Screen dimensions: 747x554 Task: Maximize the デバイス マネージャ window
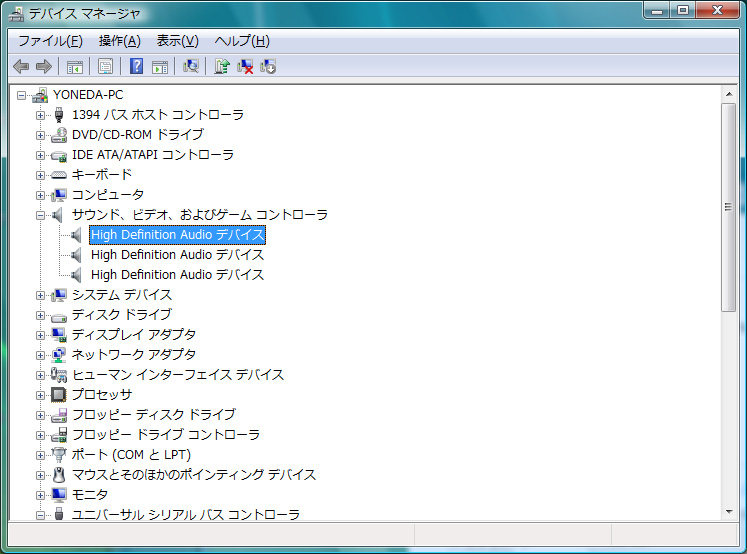[x=683, y=10]
